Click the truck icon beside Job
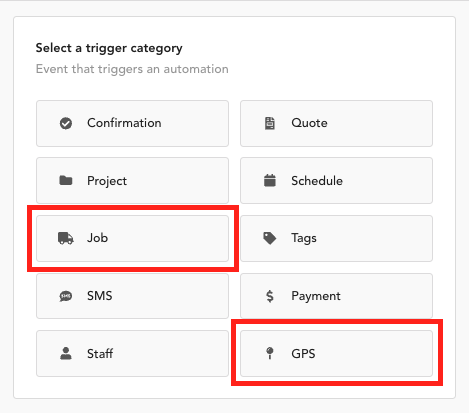Image resolution: width=469 pixels, height=413 pixels. (x=66, y=238)
